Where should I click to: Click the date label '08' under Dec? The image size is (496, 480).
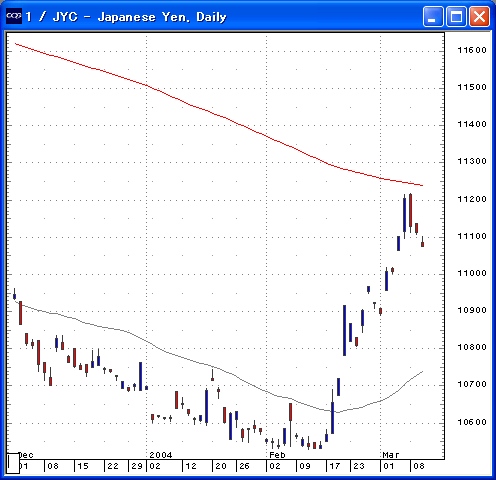[53, 466]
